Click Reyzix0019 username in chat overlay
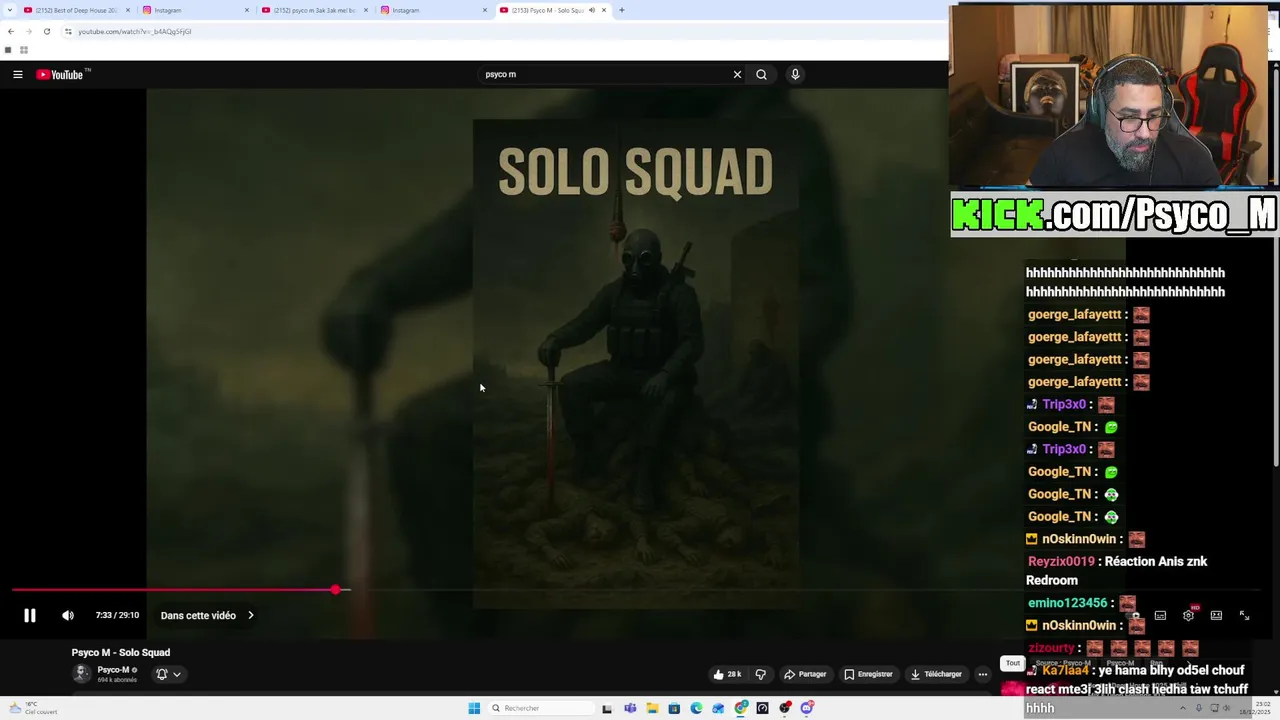The width and height of the screenshot is (1280, 720). point(1061,562)
